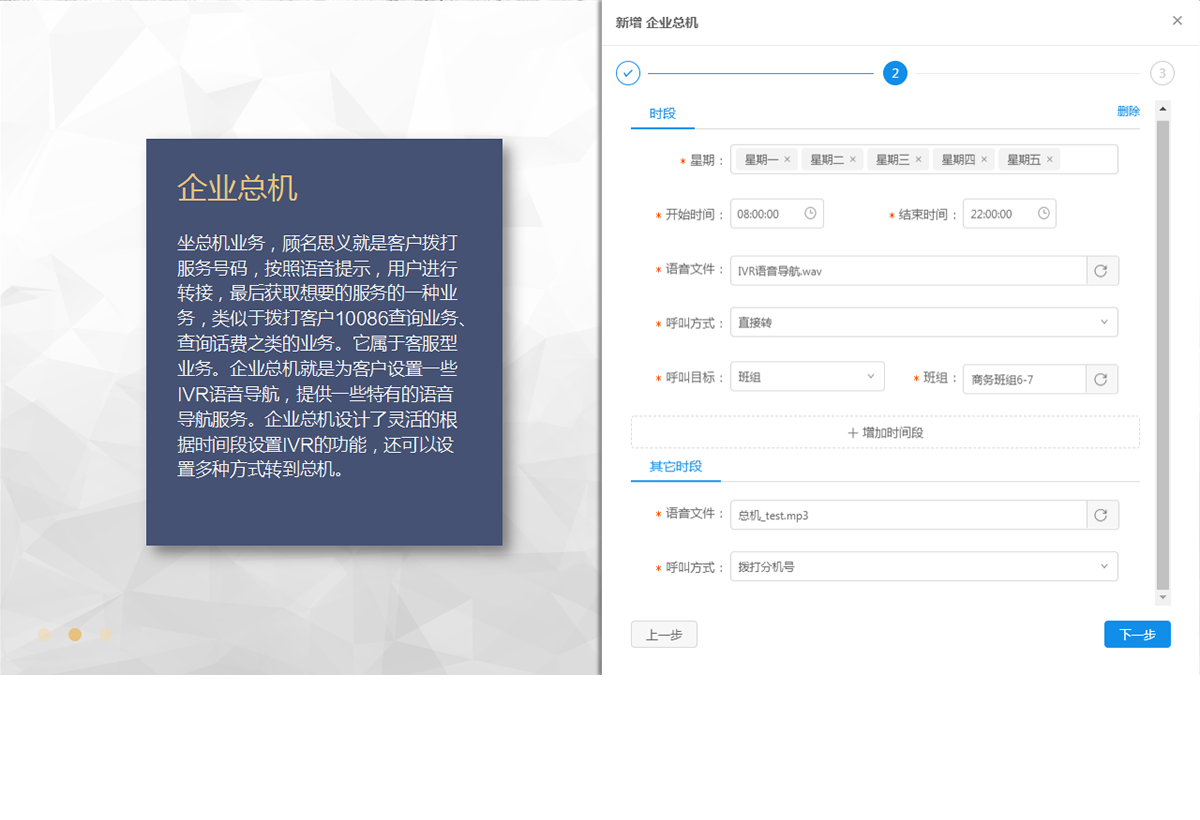Screen dimensions: 1200x820
Task: Click the dialog's vertical scrollbar
Action: pos(1163,350)
